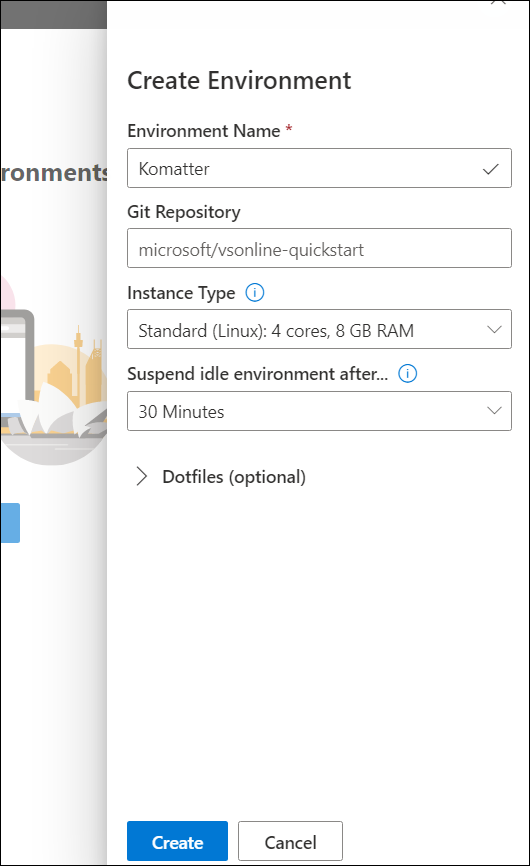Image resolution: width=530 pixels, height=866 pixels.
Task: Click the blue button behind the panel
Action: (10, 522)
